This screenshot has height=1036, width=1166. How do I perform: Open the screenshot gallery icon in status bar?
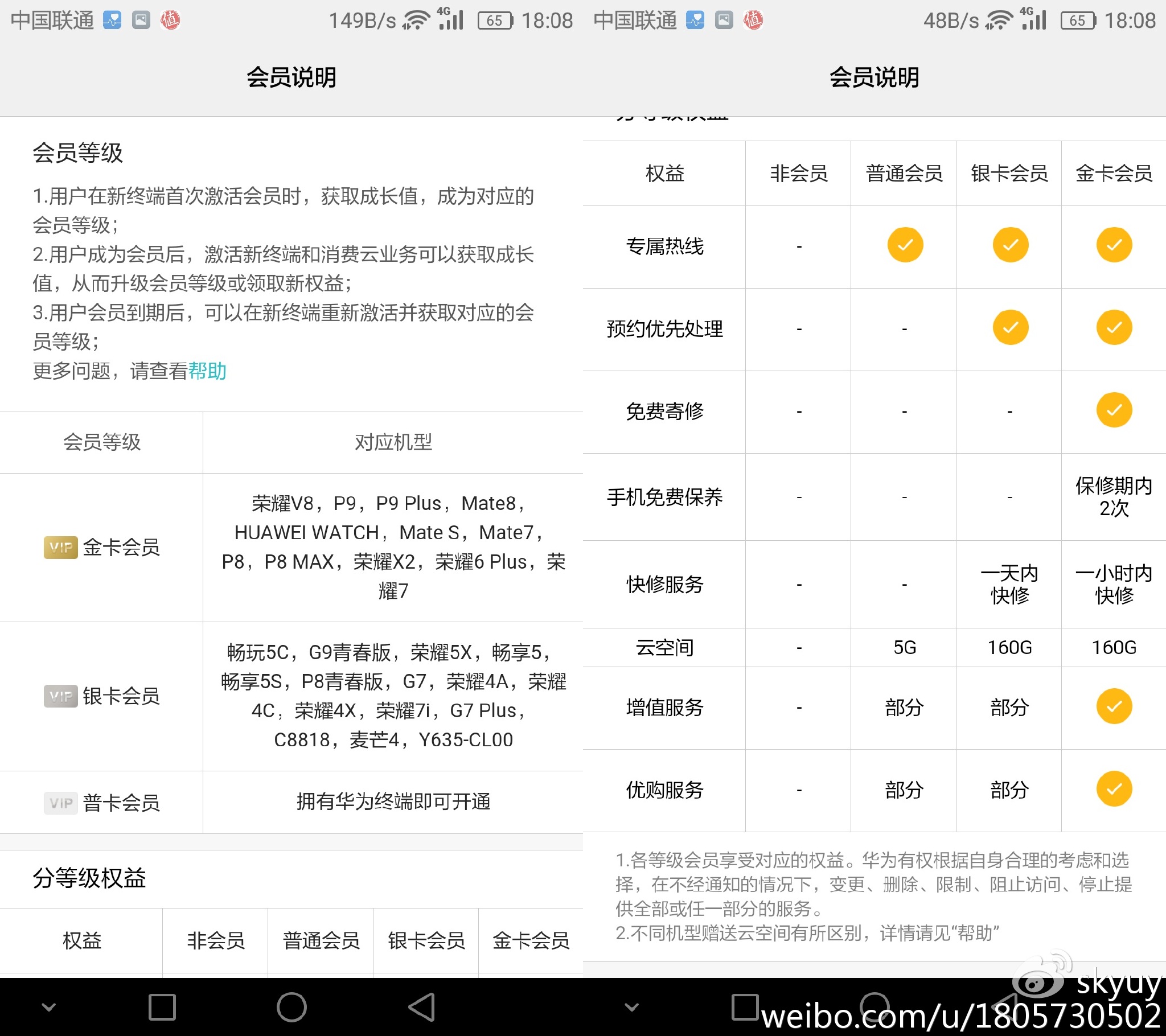pos(140,20)
